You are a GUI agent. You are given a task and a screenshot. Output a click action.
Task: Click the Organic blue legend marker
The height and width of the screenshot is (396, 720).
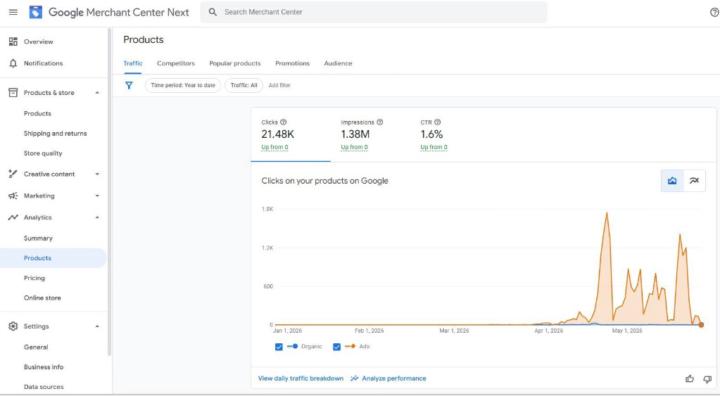click(x=292, y=346)
